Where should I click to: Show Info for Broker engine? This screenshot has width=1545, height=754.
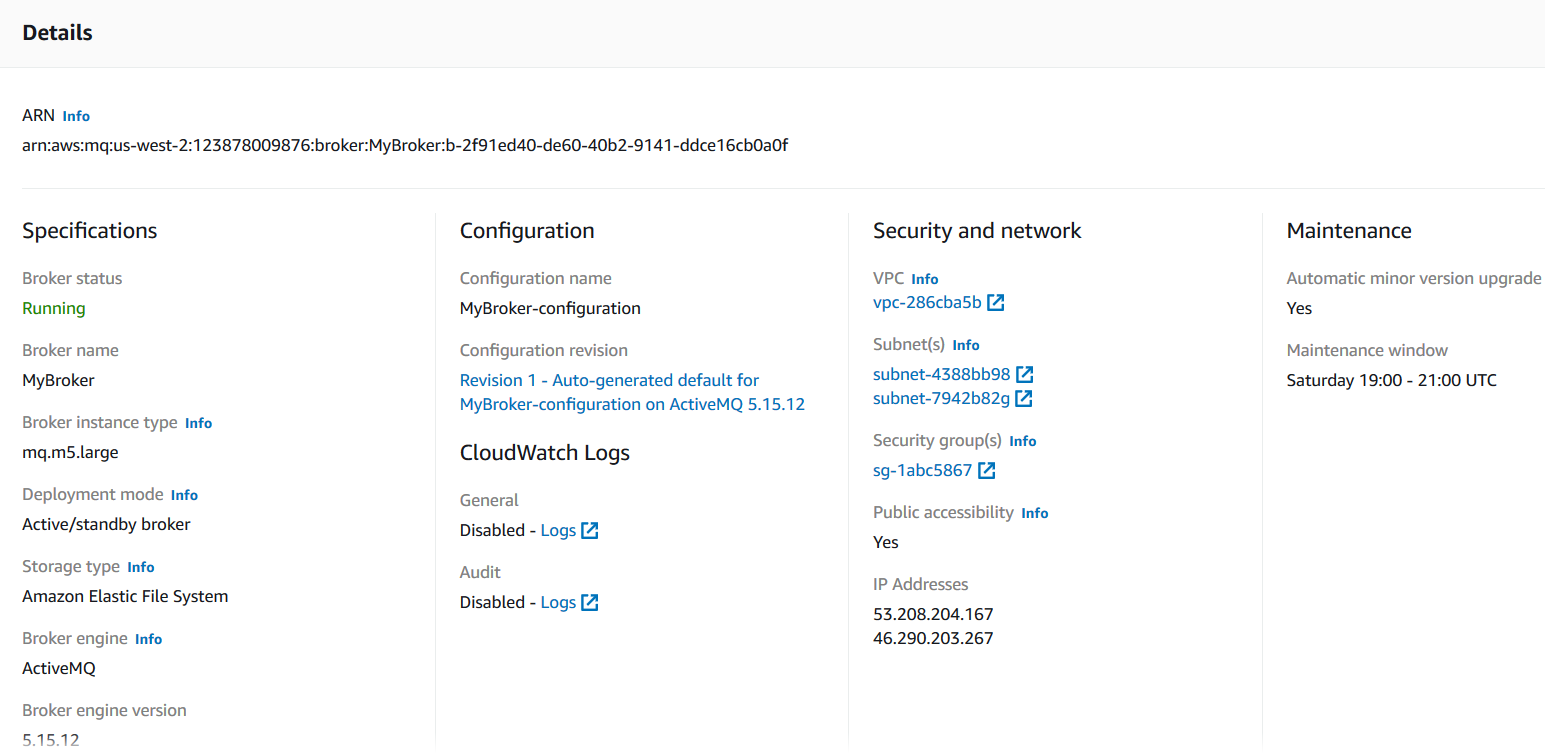[x=148, y=639]
